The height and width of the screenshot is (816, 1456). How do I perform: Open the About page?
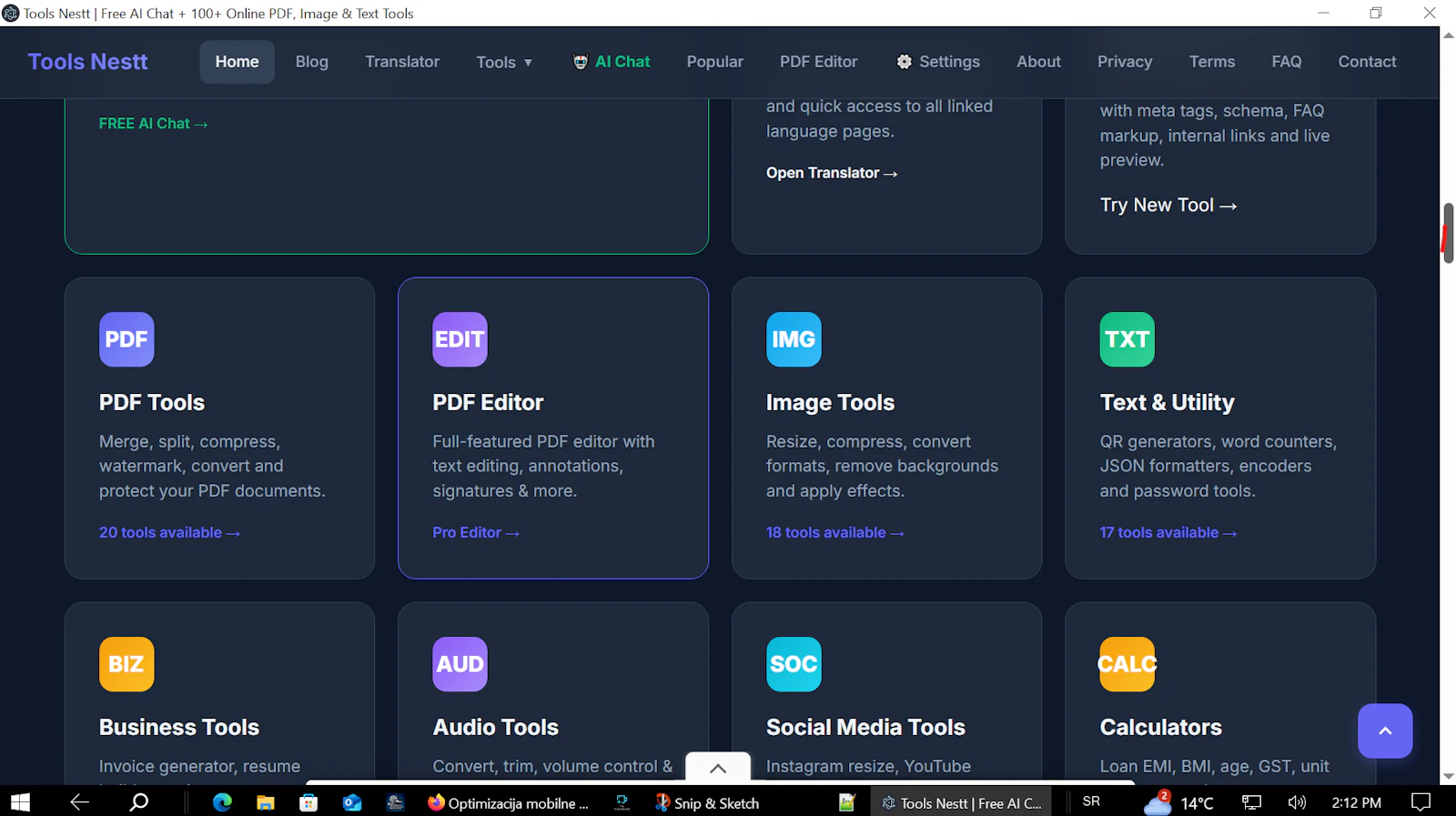1039,62
